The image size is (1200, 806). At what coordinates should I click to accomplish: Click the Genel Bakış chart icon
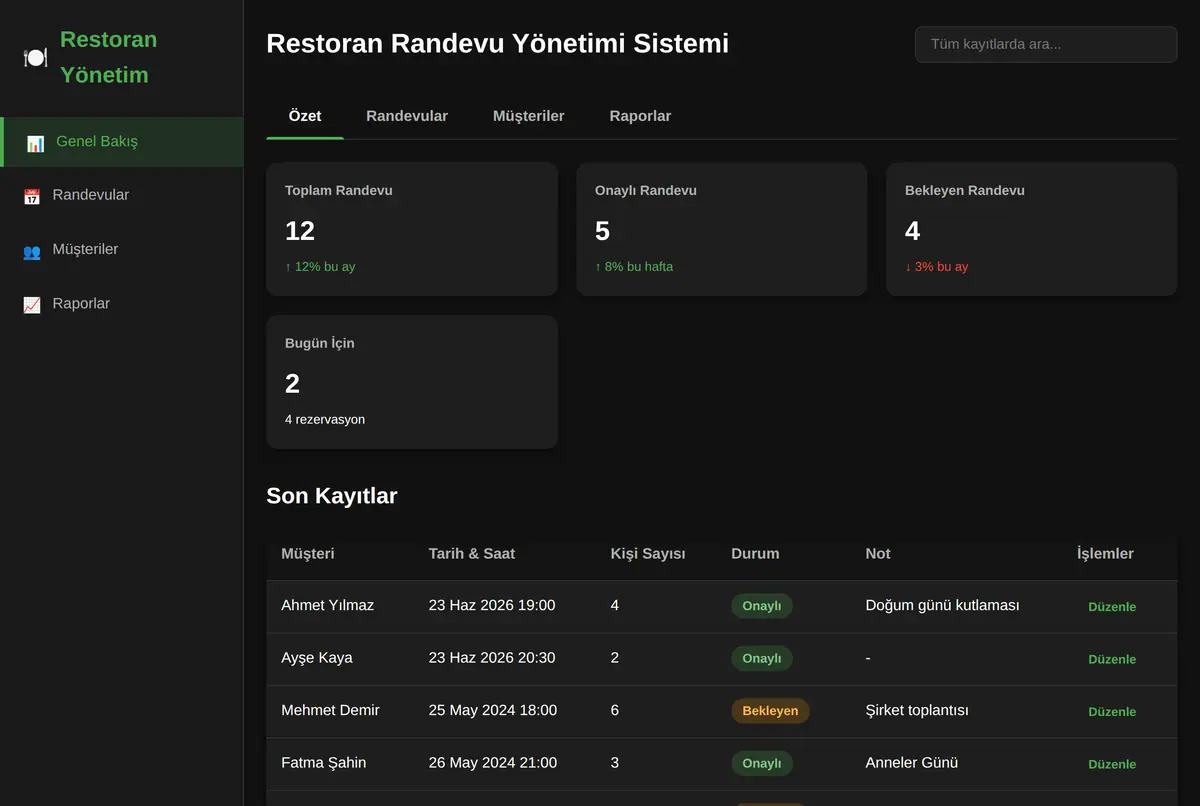[x=35, y=143]
